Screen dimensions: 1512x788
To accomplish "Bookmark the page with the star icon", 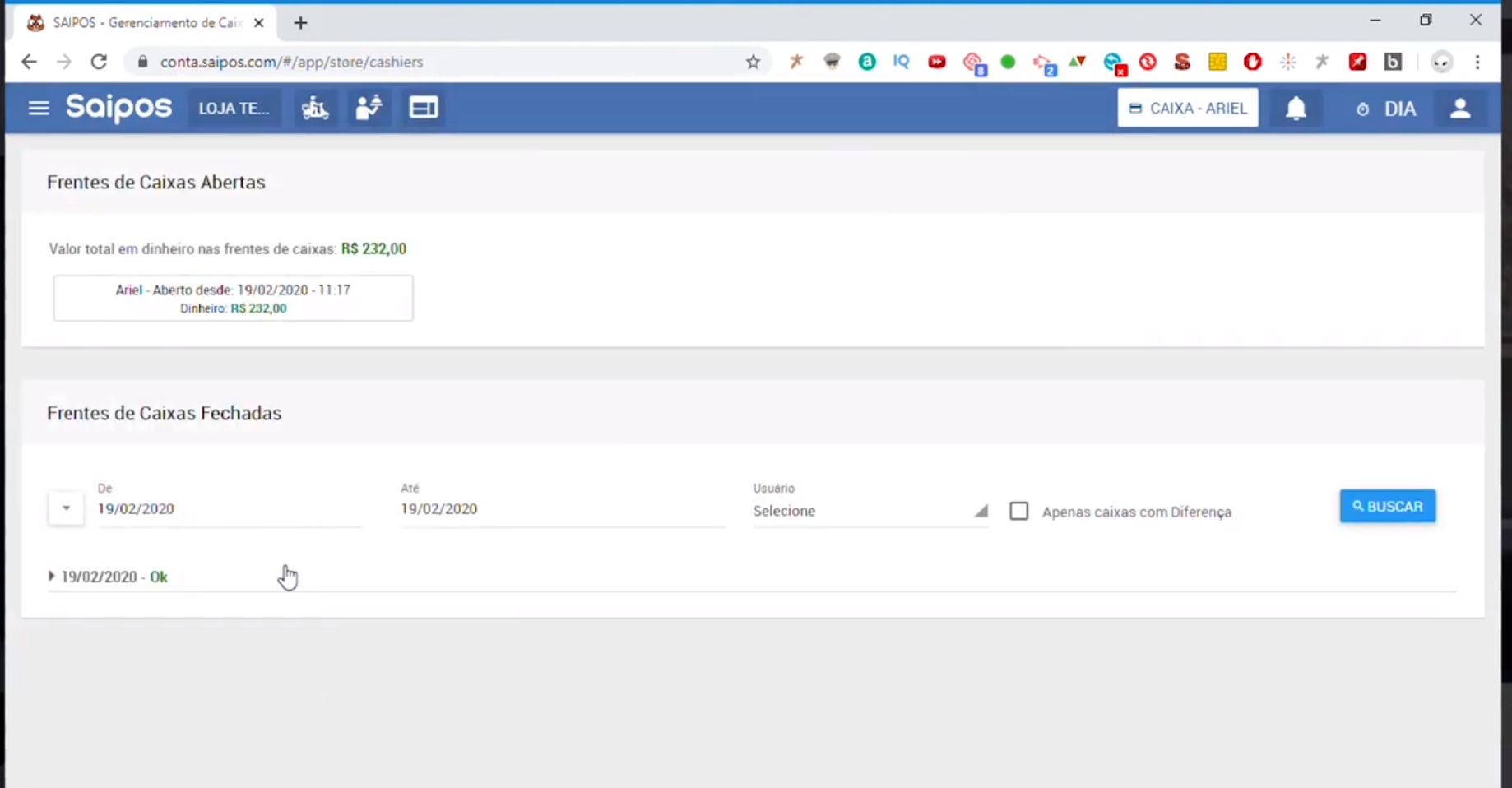I will (x=752, y=62).
